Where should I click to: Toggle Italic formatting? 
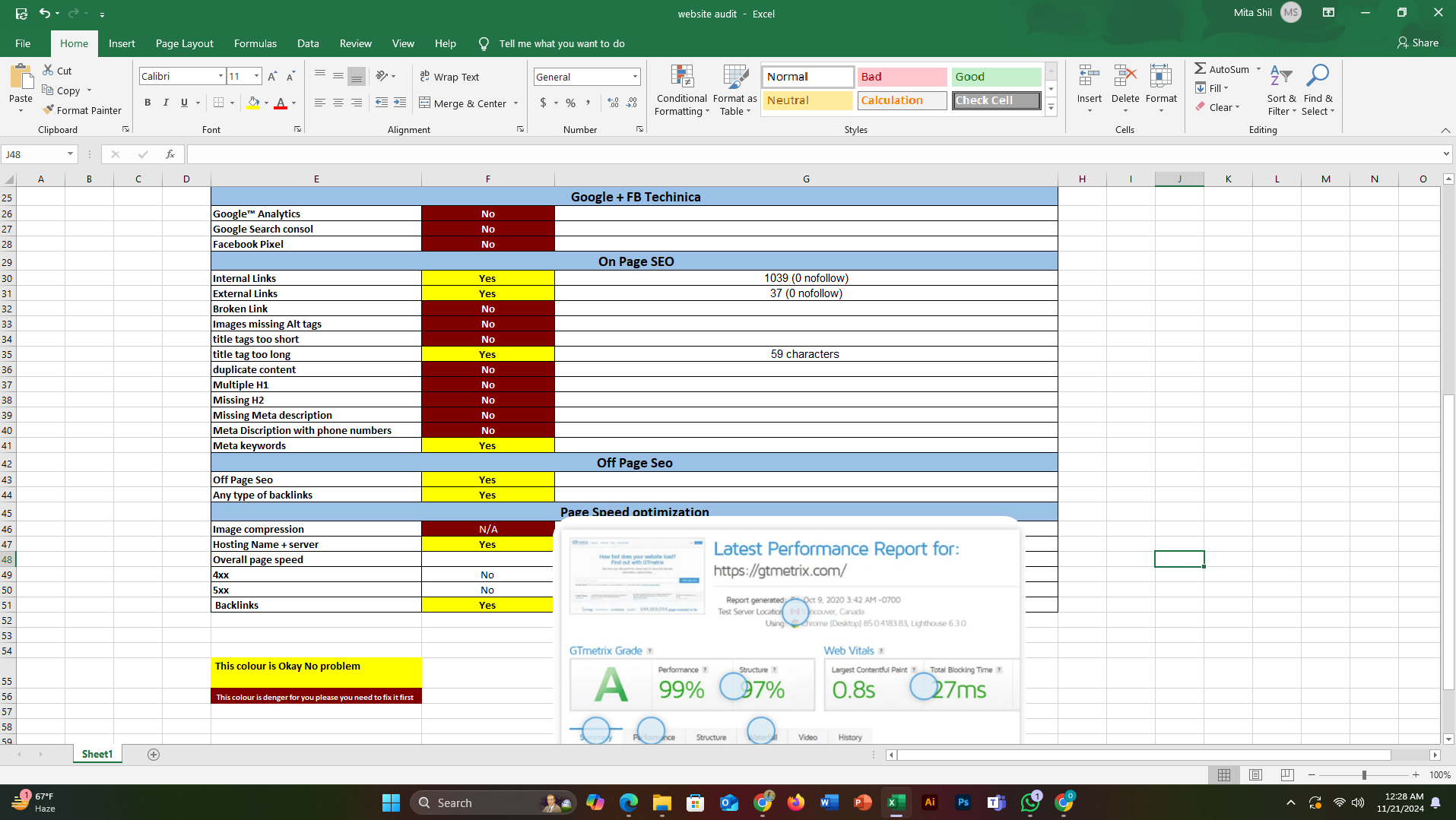click(x=166, y=103)
